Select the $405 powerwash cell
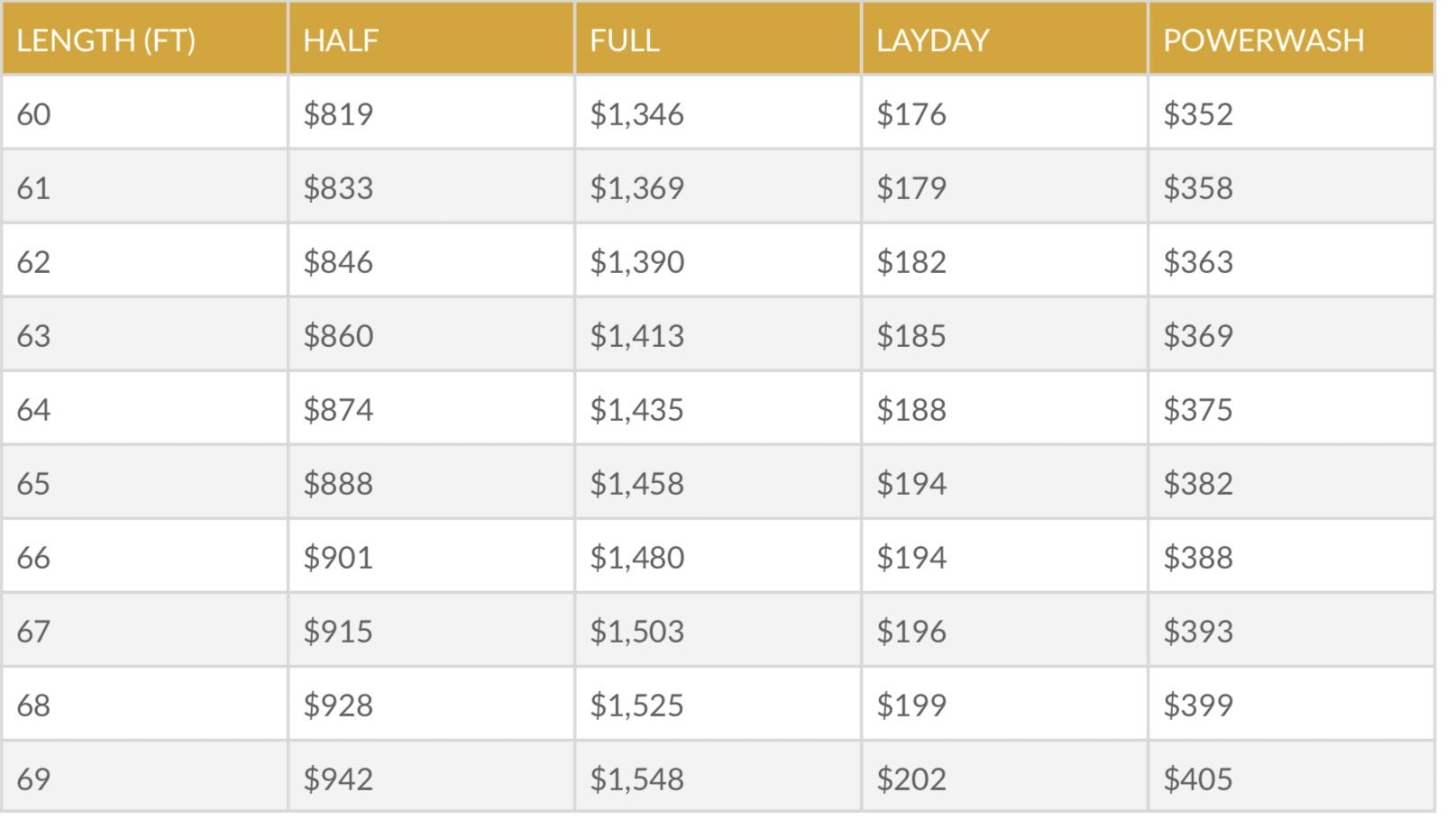 pyautogui.click(x=1198, y=779)
